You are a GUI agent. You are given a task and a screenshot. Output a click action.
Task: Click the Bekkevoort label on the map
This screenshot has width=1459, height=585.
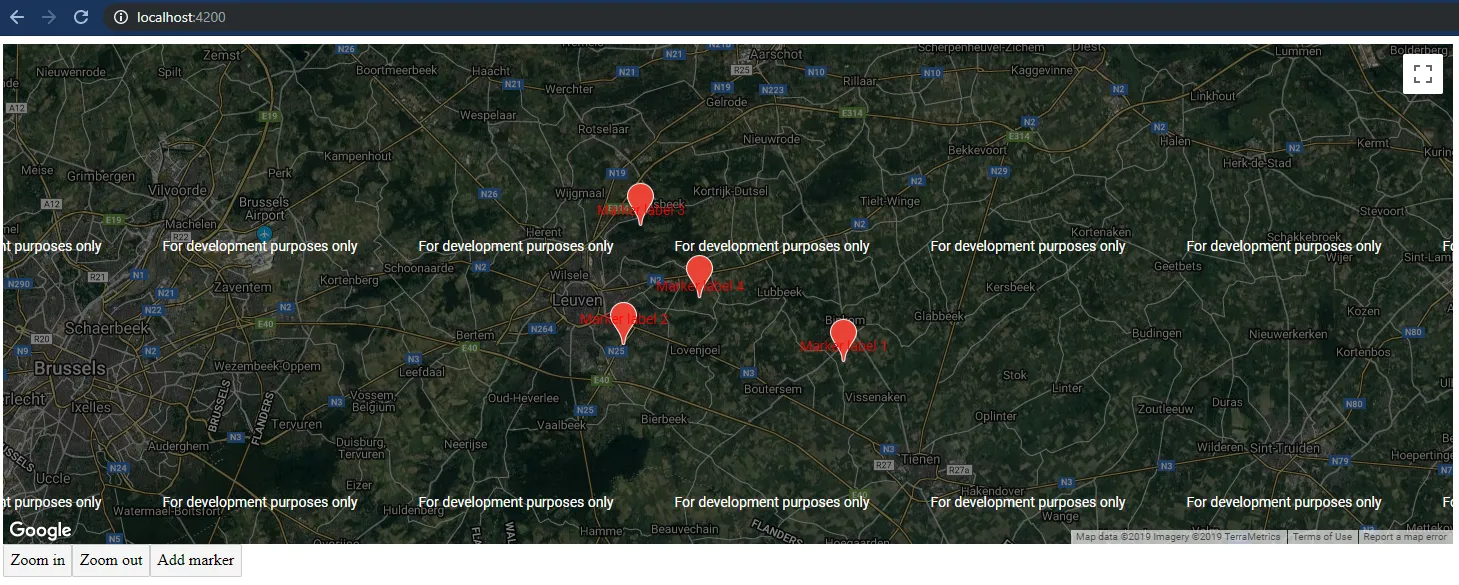[977, 149]
